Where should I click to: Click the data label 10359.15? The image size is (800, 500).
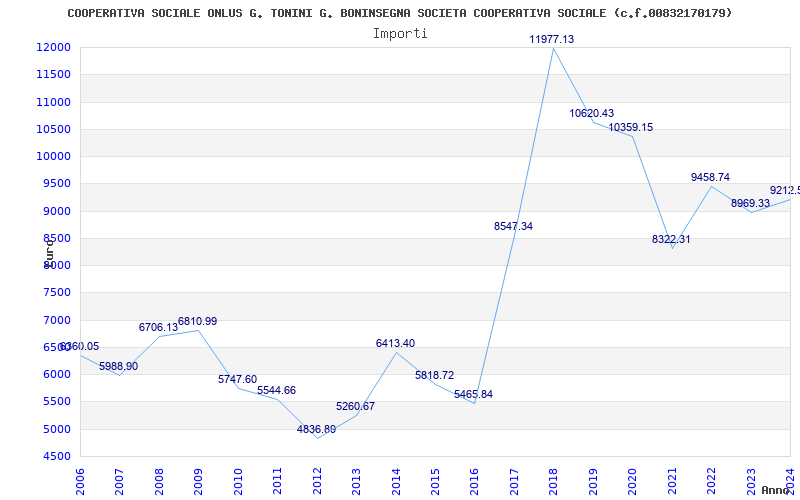(x=631, y=127)
